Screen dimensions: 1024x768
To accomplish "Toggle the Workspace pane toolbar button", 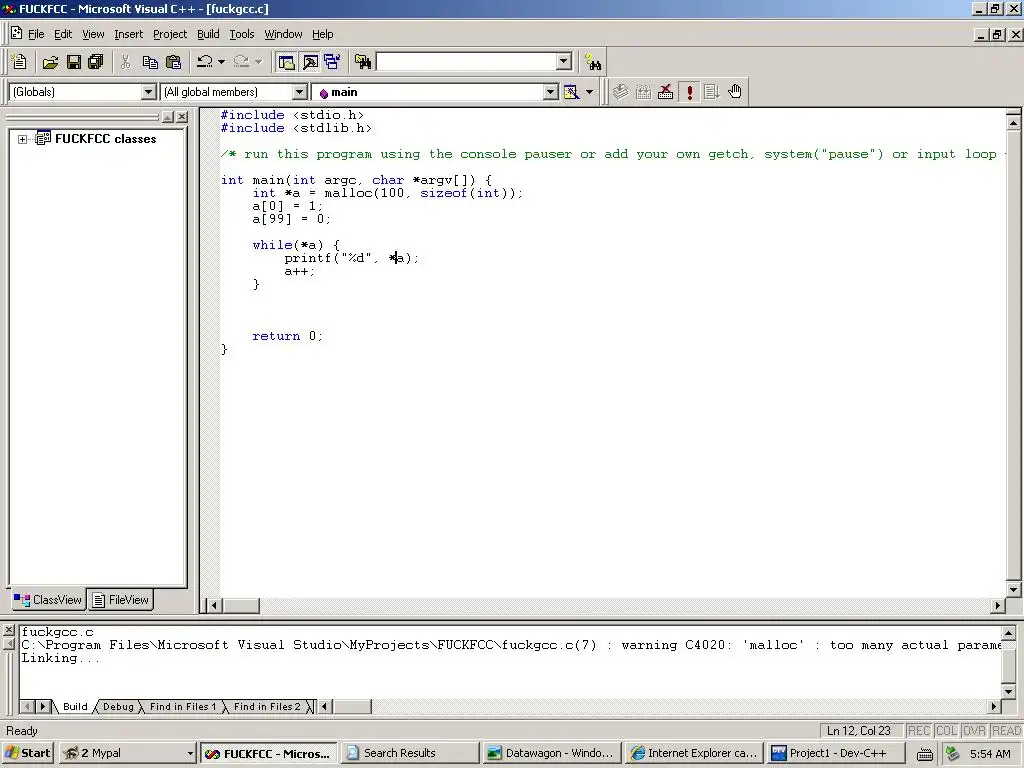I will 286,62.
